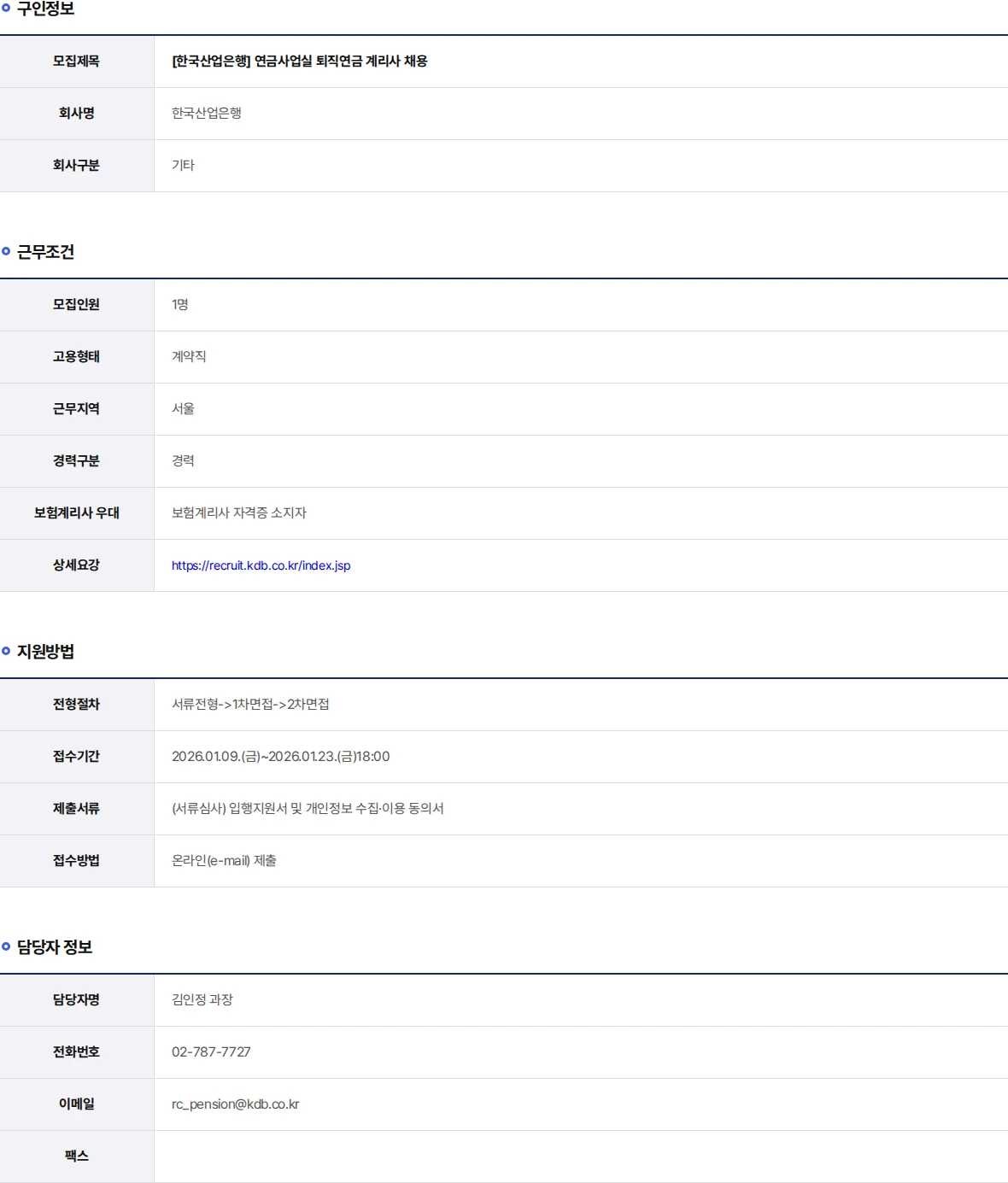Click the 모집인원 row label
The height and width of the screenshot is (1183, 1008).
(x=77, y=305)
